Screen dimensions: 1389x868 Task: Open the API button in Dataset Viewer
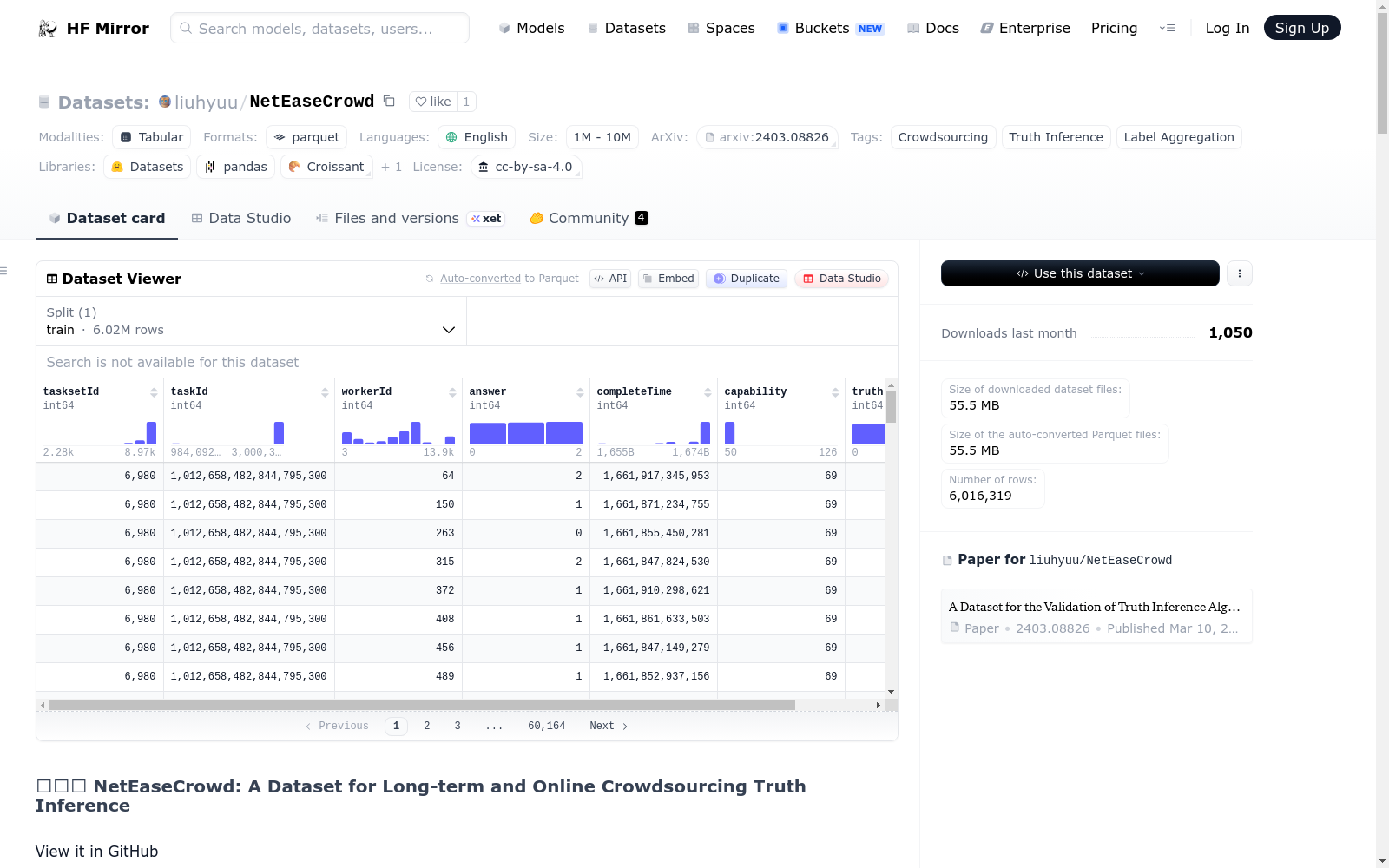pyautogui.click(x=610, y=279)
